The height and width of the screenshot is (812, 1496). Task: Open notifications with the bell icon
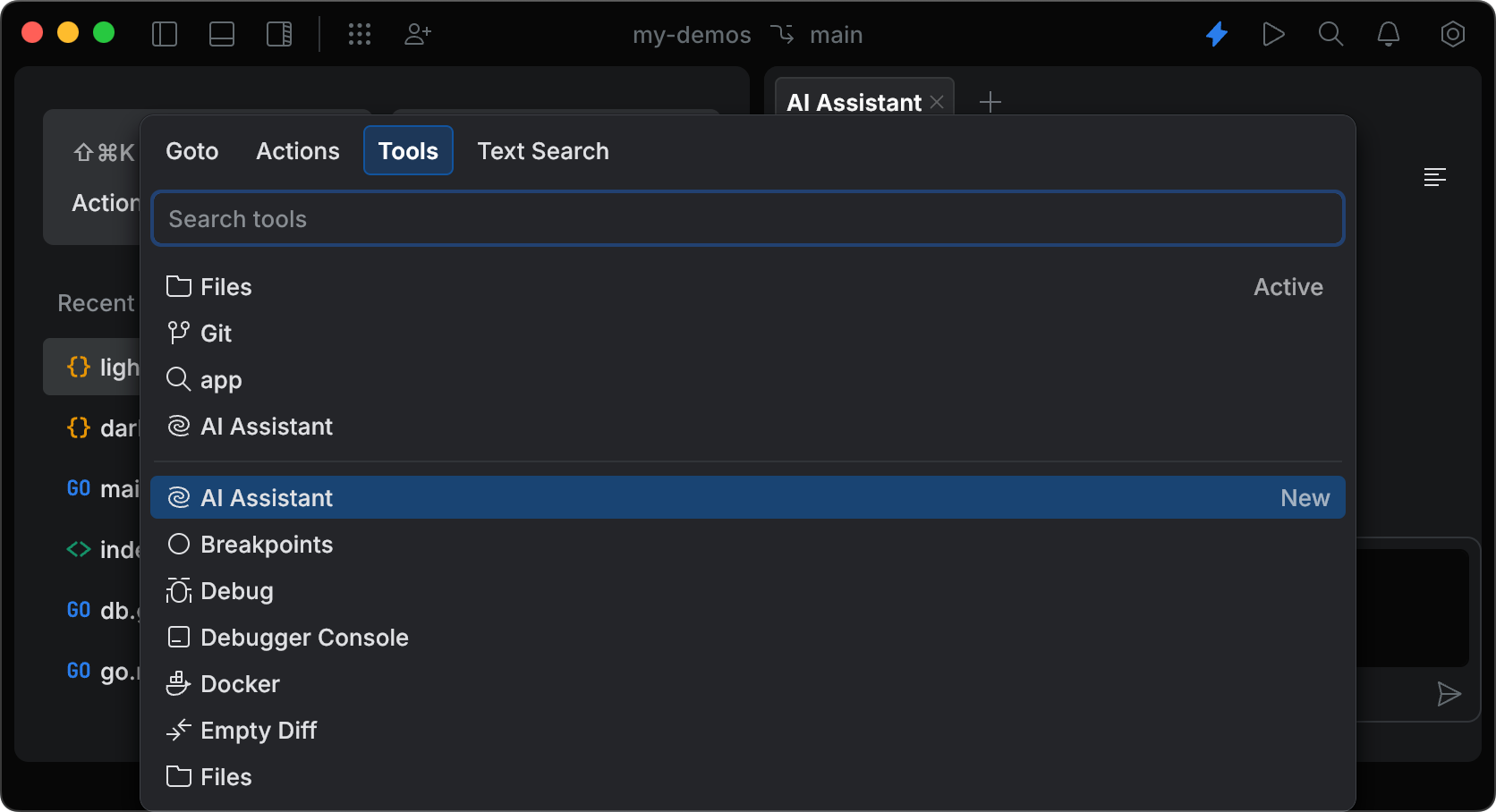(1389, 34)
